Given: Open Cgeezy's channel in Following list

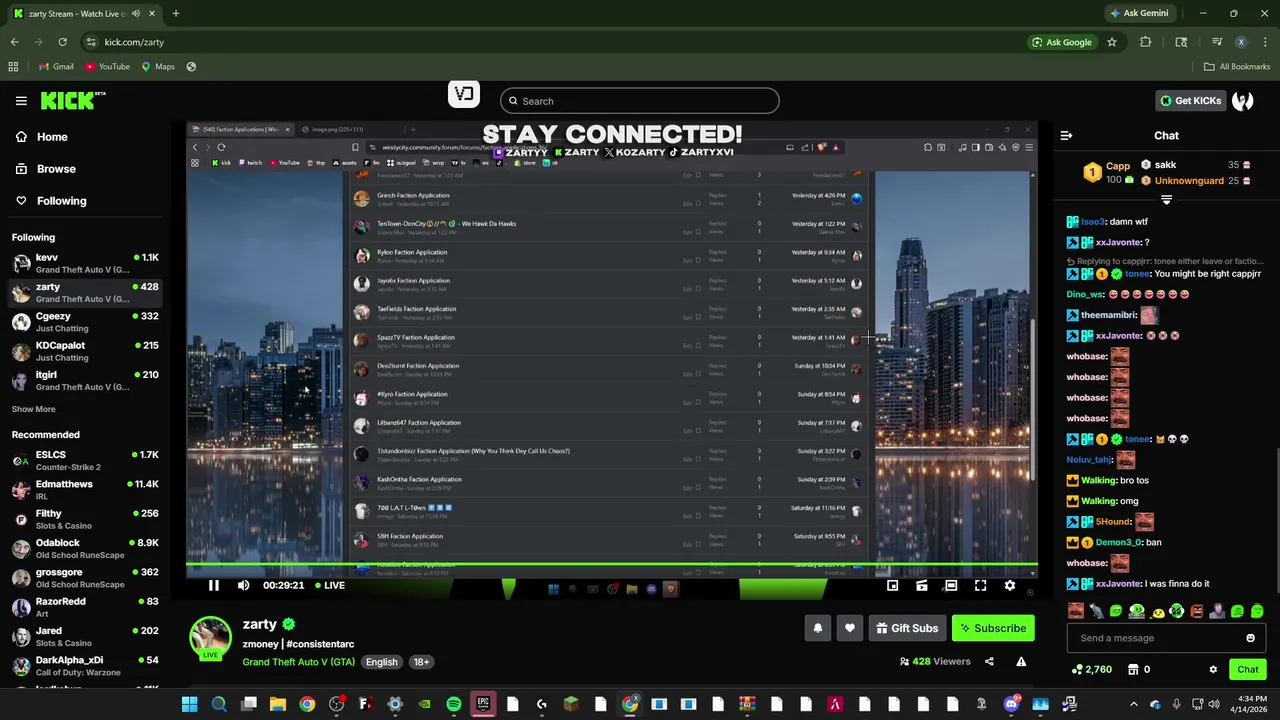Looking at the screenshot, I should (85, 322).
